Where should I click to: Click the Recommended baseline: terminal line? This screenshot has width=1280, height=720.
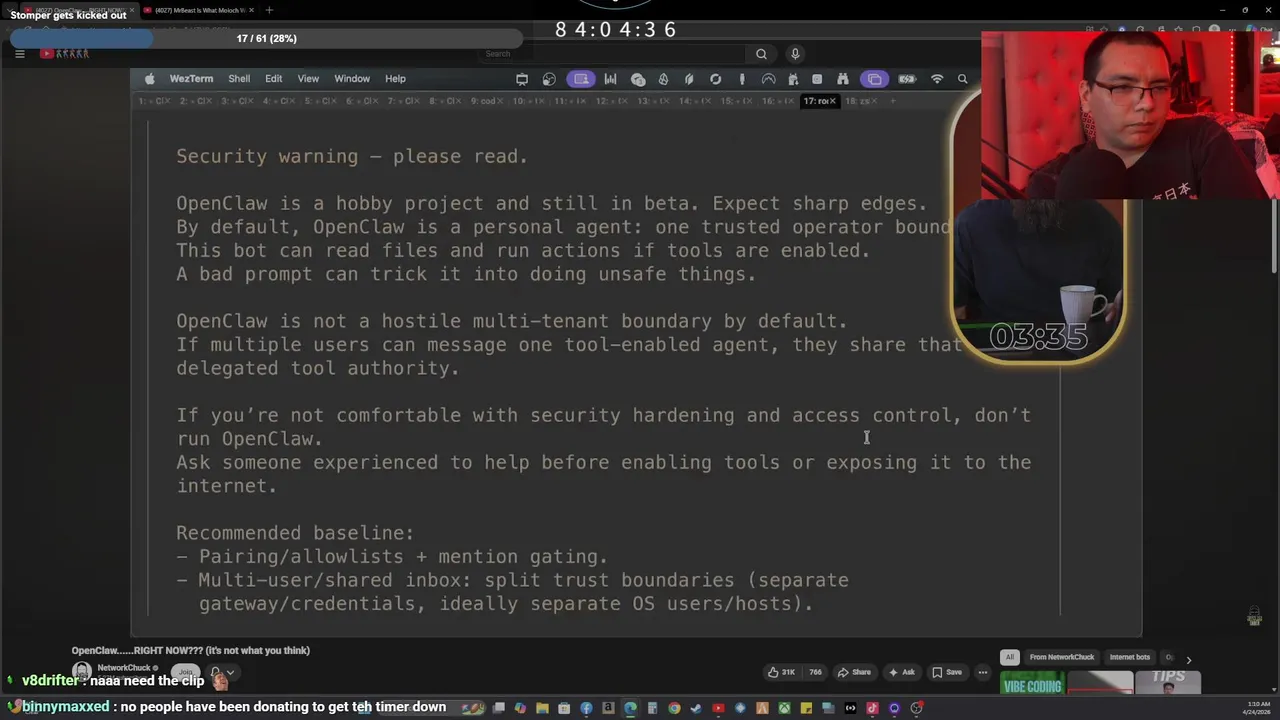click(x=295, y=533)
